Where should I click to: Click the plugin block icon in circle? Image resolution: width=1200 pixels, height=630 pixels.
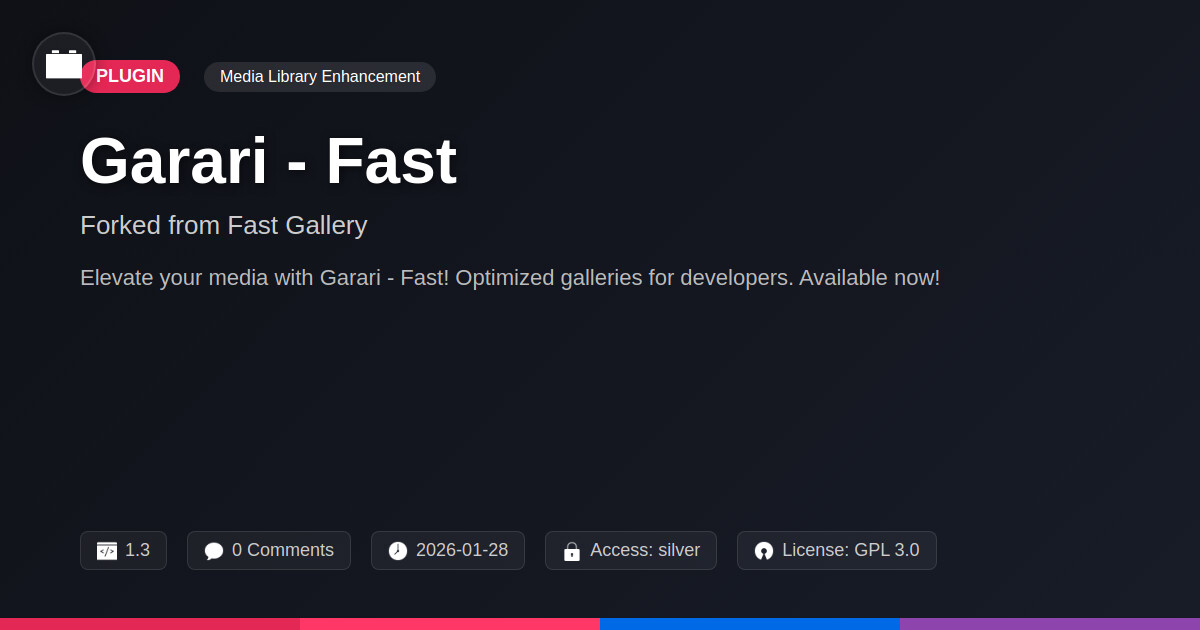pyautogui.click(x=64, y=64)
